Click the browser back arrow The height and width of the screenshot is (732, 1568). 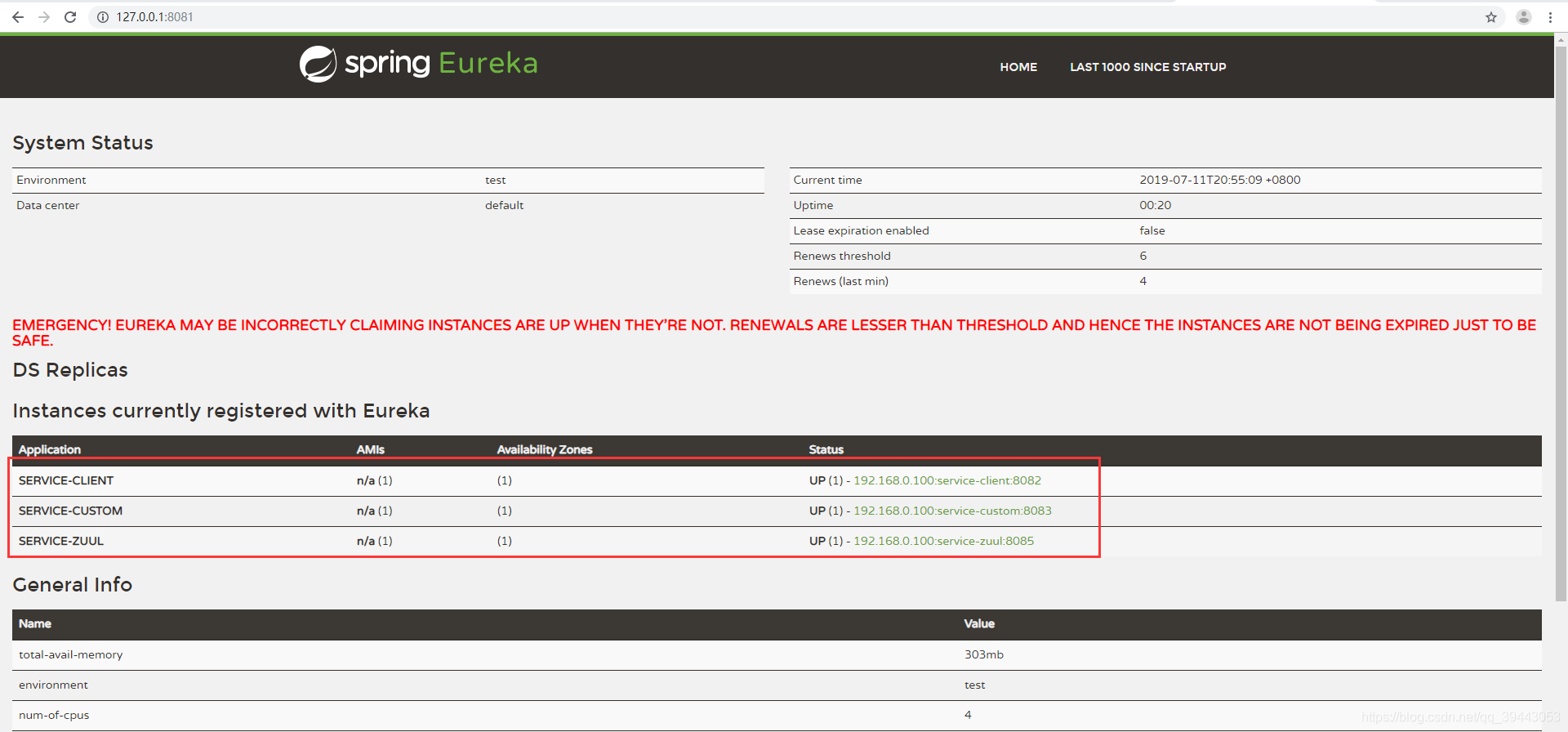click(18, 17)
